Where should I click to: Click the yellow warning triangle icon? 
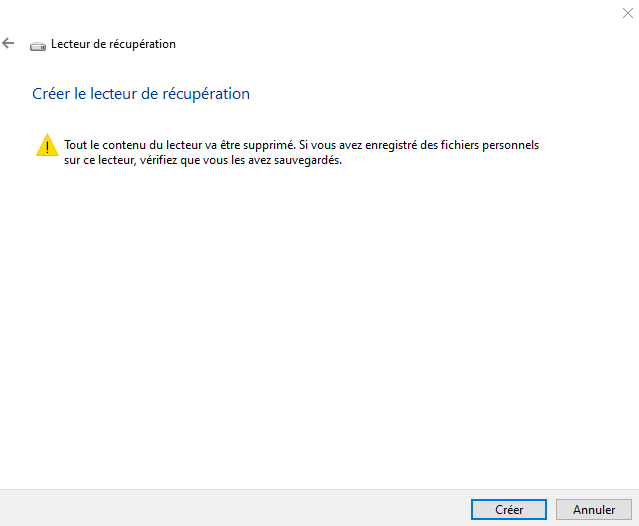point(47,145)
